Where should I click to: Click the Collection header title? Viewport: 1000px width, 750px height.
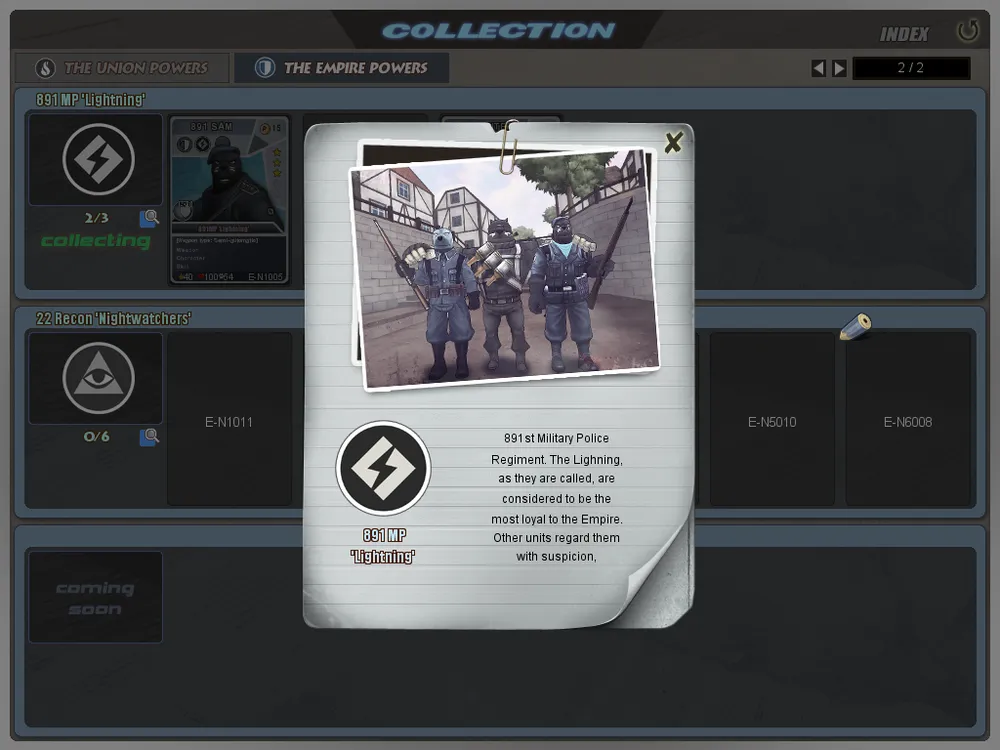click(x=499, y=31)
